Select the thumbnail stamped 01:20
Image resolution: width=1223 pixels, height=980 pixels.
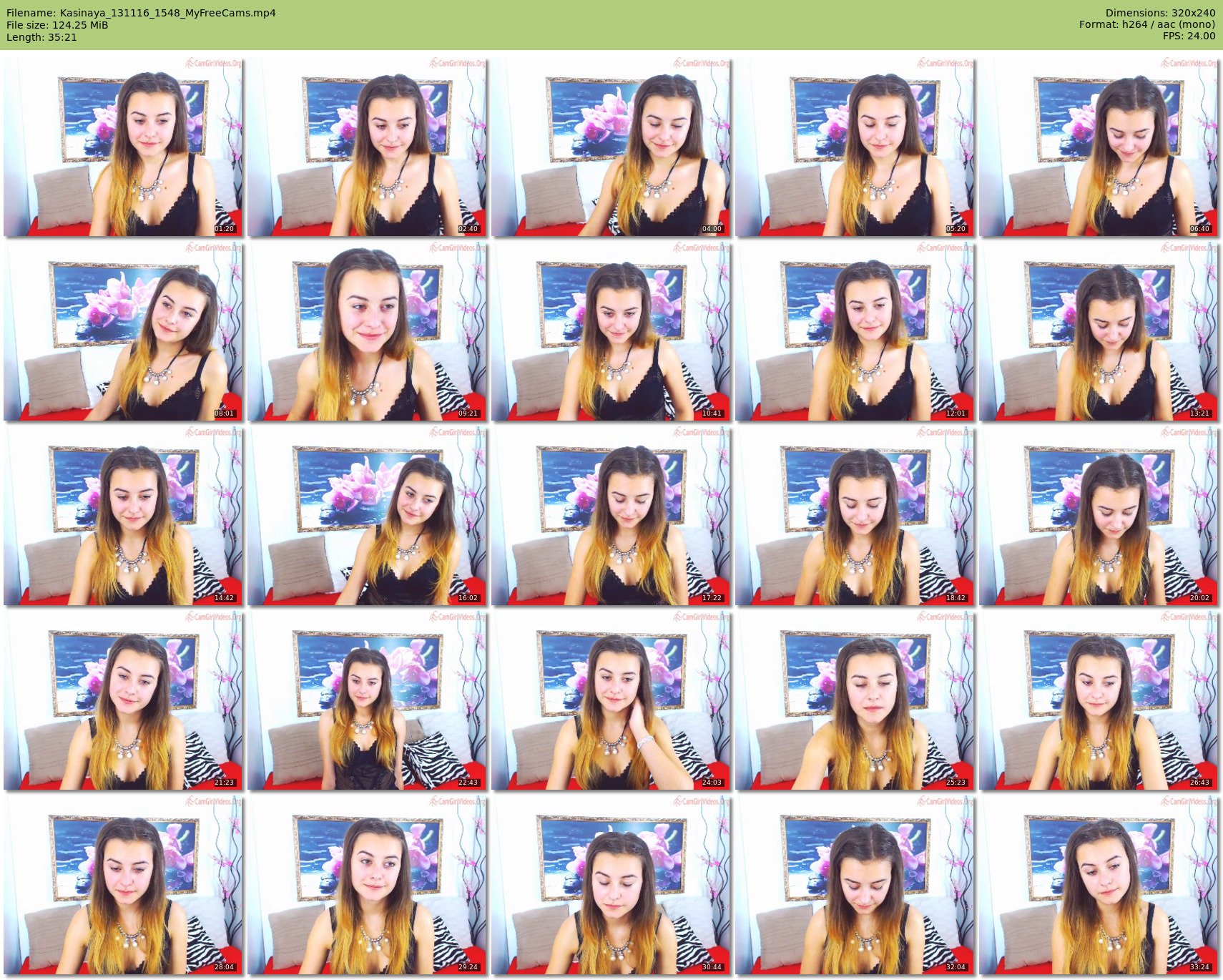click(123, 147)
